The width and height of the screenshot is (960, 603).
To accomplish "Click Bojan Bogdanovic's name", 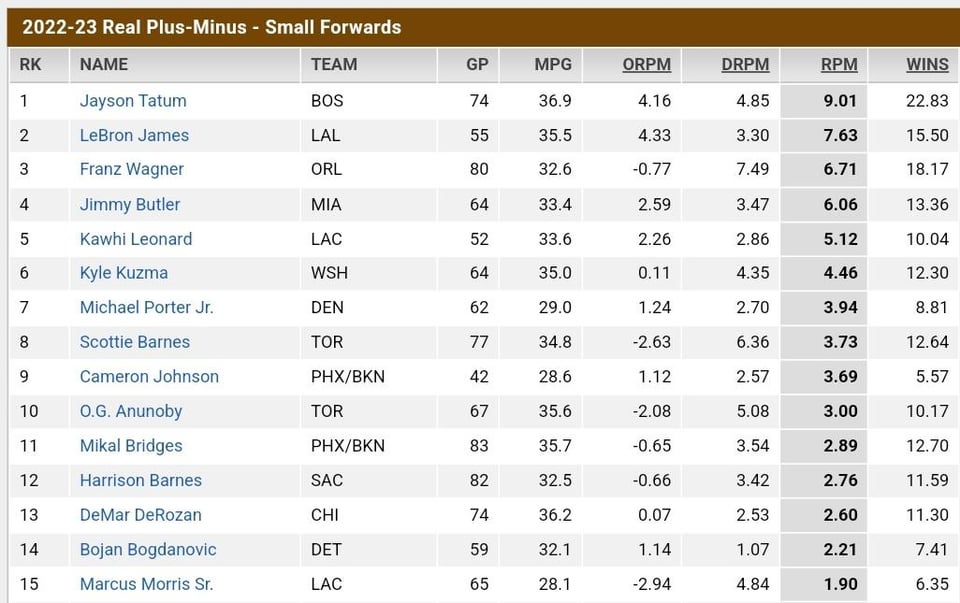I will tap(148, 549).
